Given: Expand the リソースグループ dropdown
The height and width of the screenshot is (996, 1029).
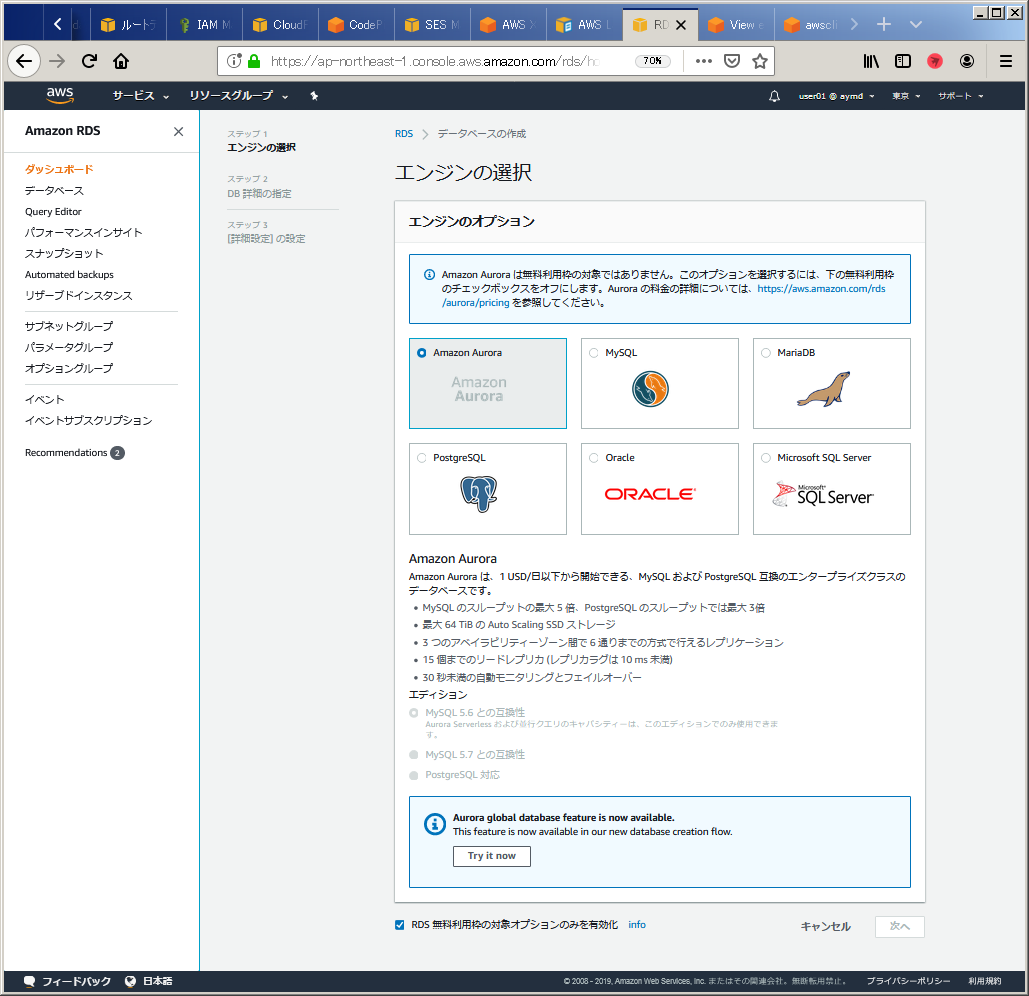Looking at the screenshot, I should coord(239,96).
